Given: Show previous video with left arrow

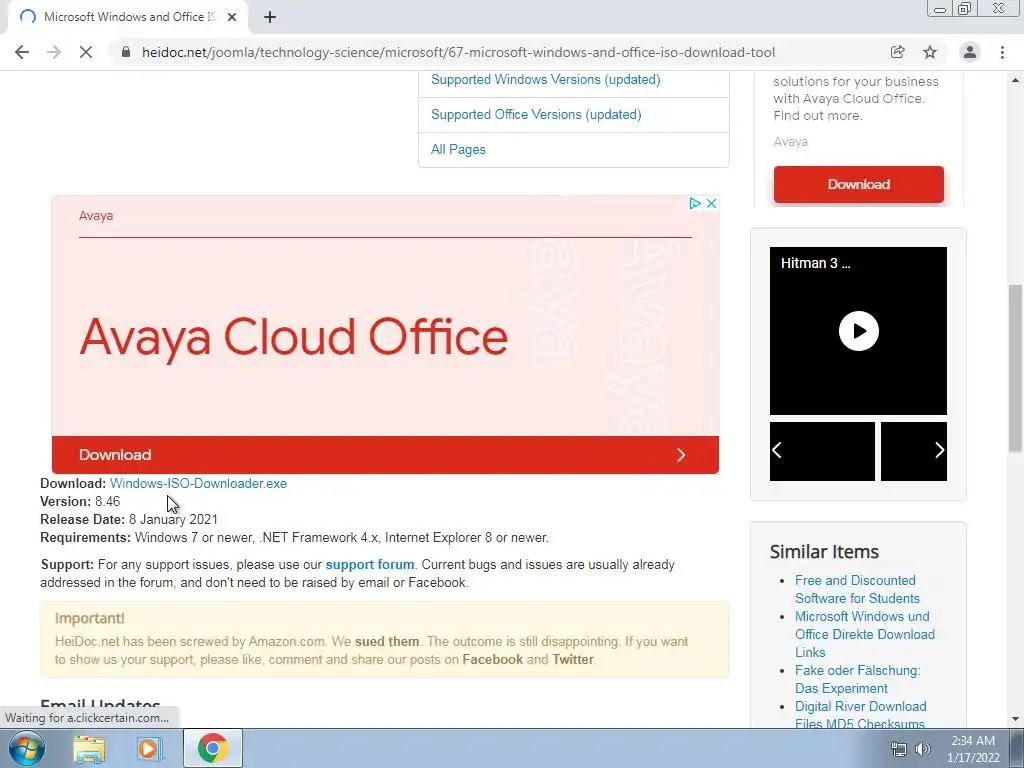Looking at the screenshot, I should (x=777, y=450).
